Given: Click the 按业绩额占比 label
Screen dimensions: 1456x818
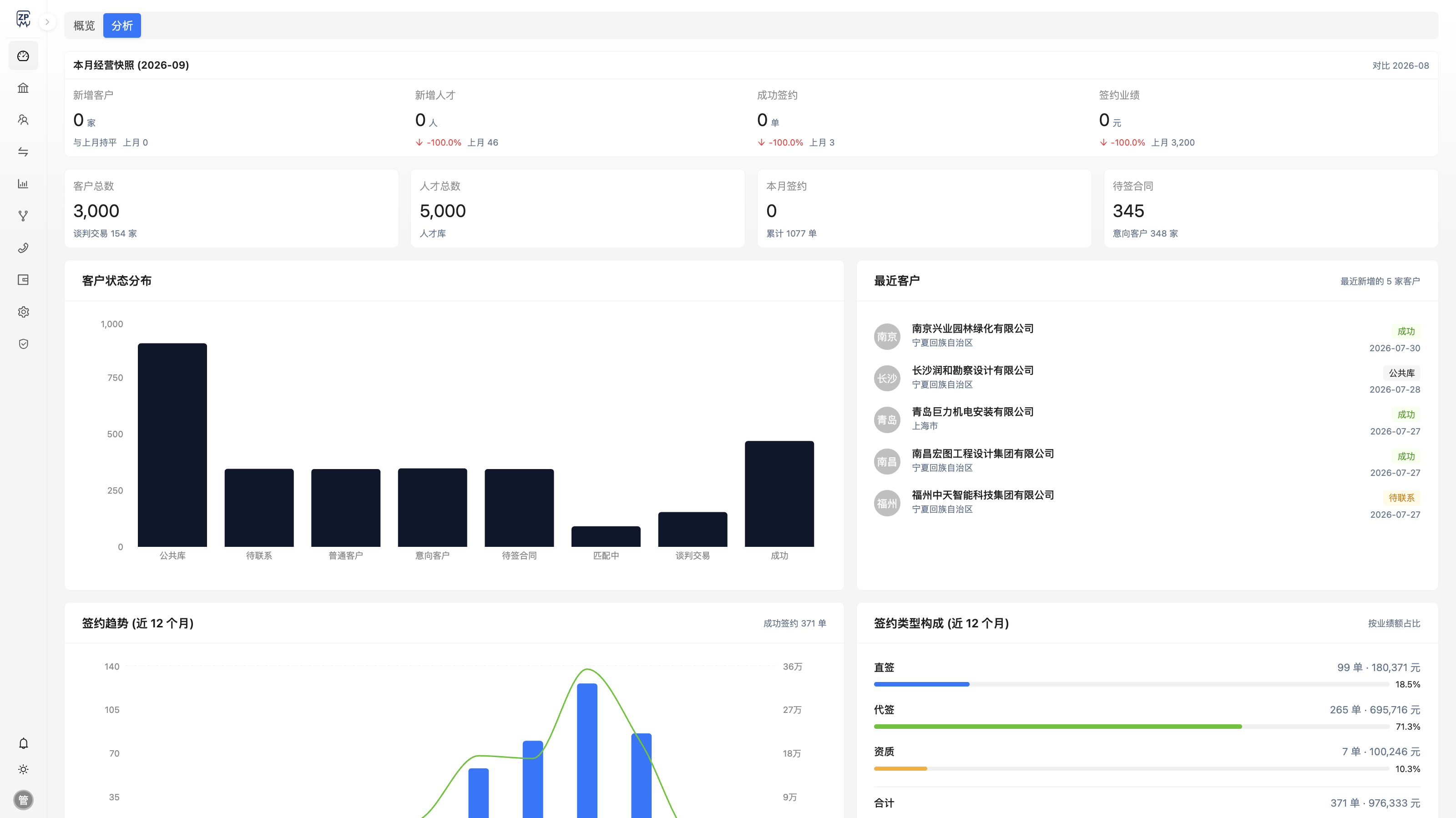Looking at the screenshot, I should tap(1394, 623).
